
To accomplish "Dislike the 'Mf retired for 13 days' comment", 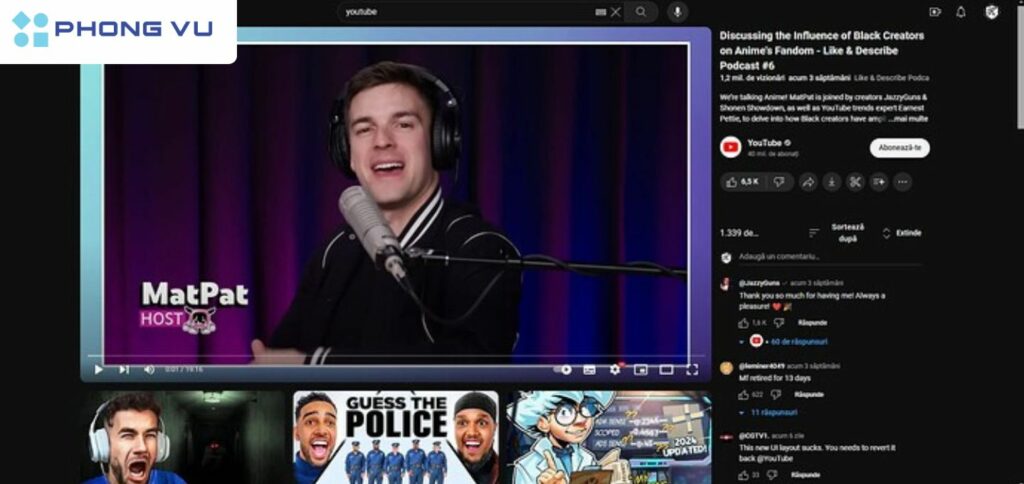I will point(775,395).
